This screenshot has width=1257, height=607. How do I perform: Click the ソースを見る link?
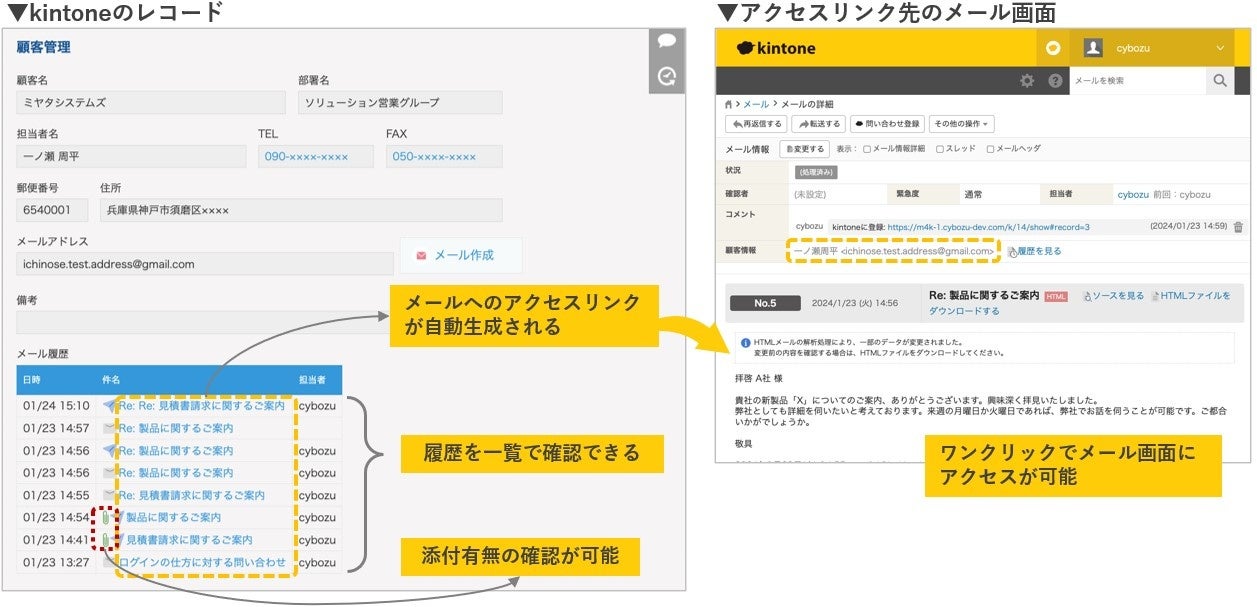(x=1117, y=296)
